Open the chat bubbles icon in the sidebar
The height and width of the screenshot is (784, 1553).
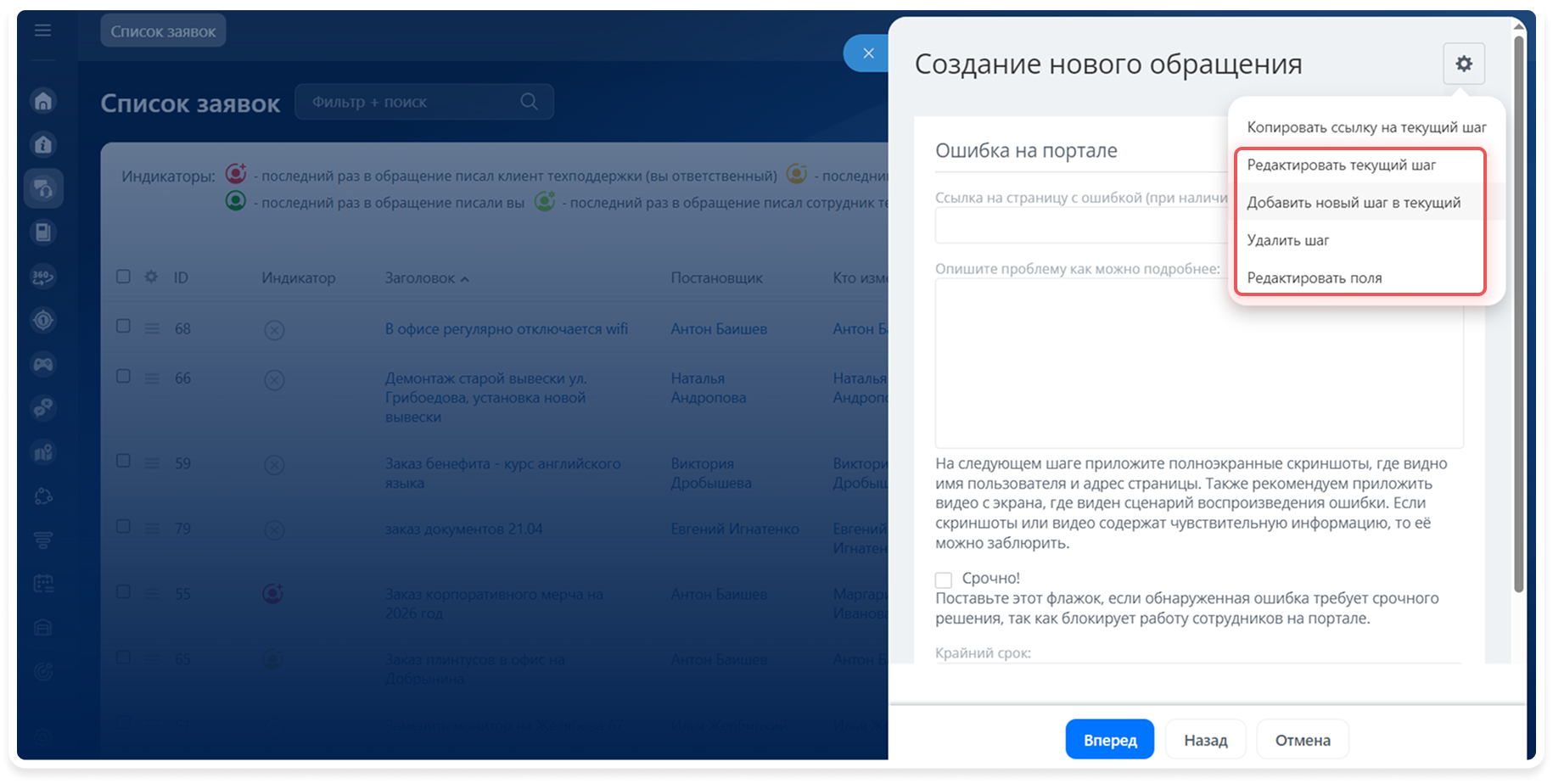click(43, 408)
